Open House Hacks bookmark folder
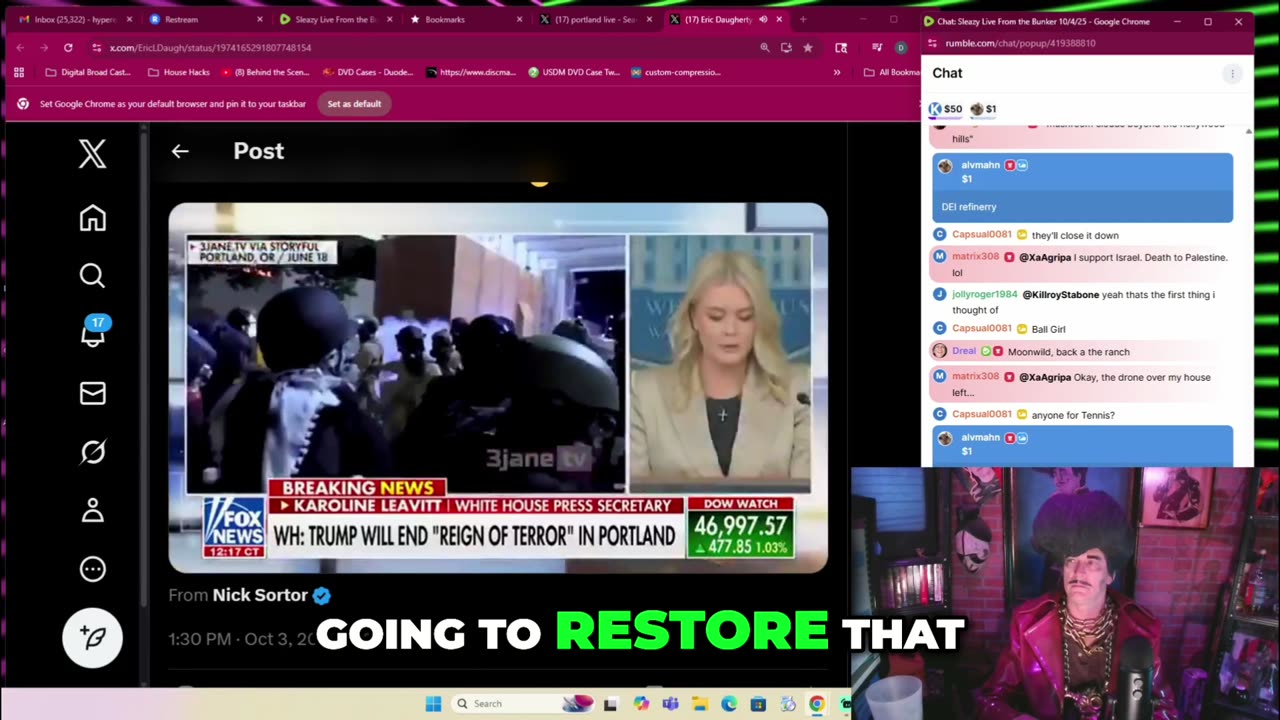 pyautogui.click(x=178, y=72)
